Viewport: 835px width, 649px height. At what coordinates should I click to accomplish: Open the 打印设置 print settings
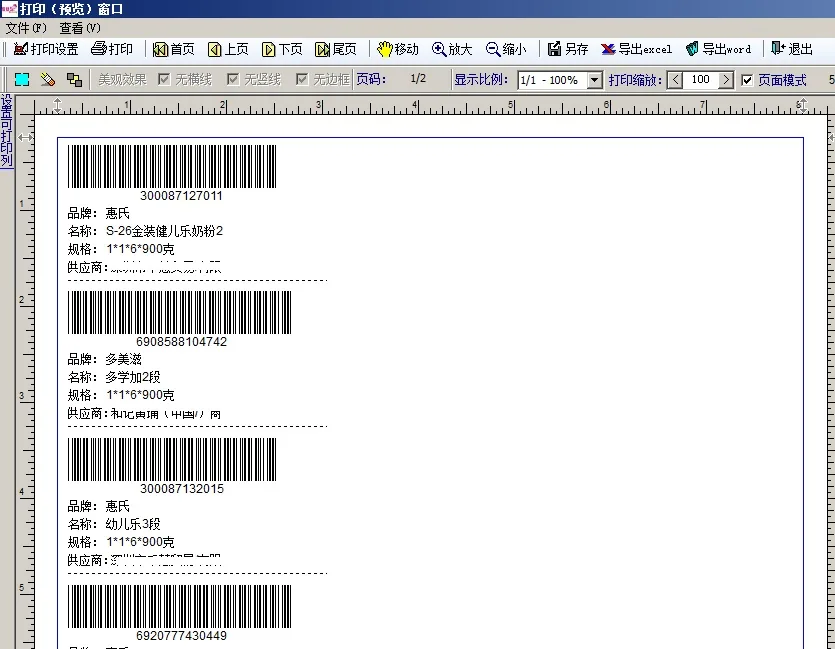point(46,49)
